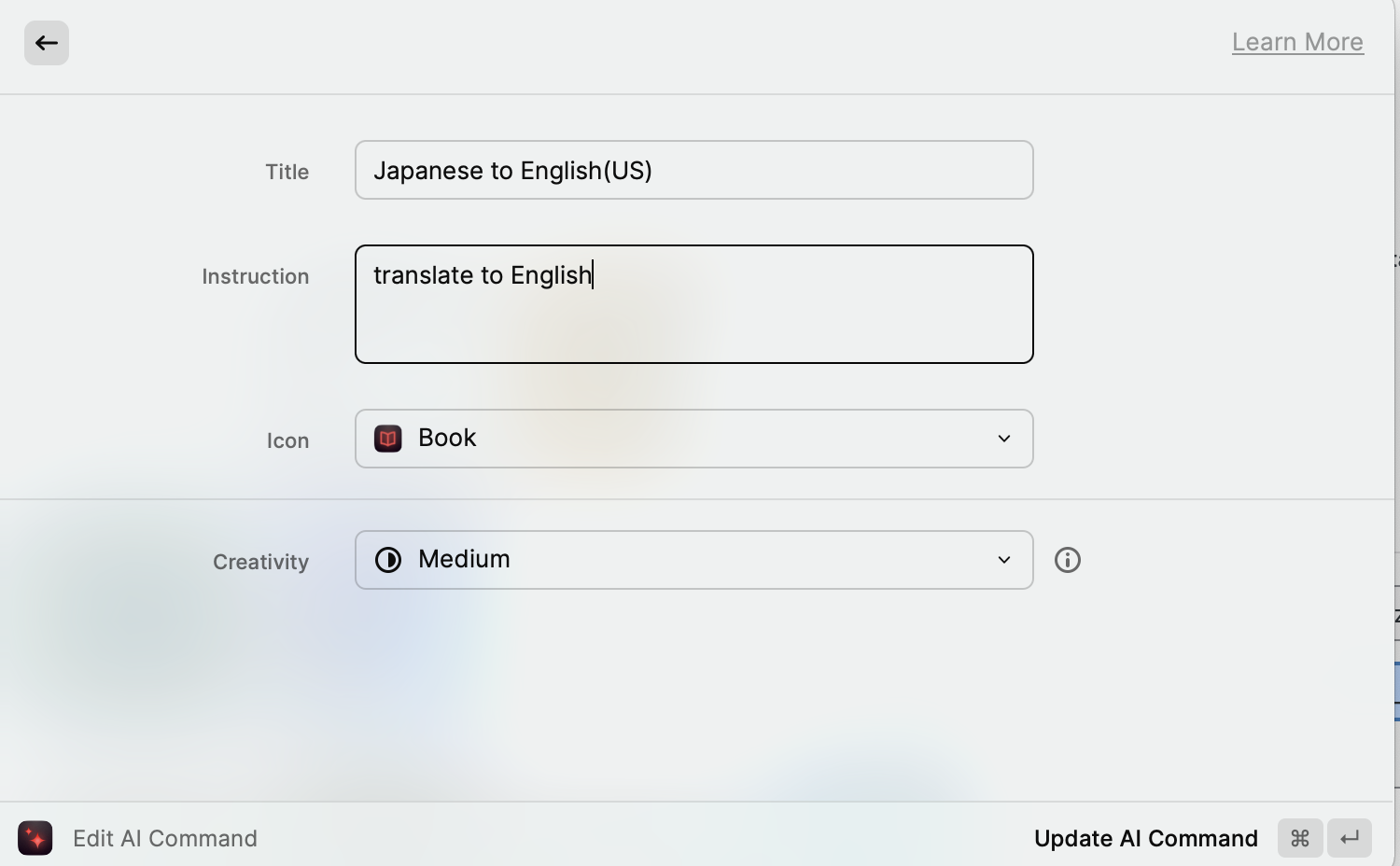Click the info circle next to Medium creativity
1400x866 pixels.
click(1067, 559)
